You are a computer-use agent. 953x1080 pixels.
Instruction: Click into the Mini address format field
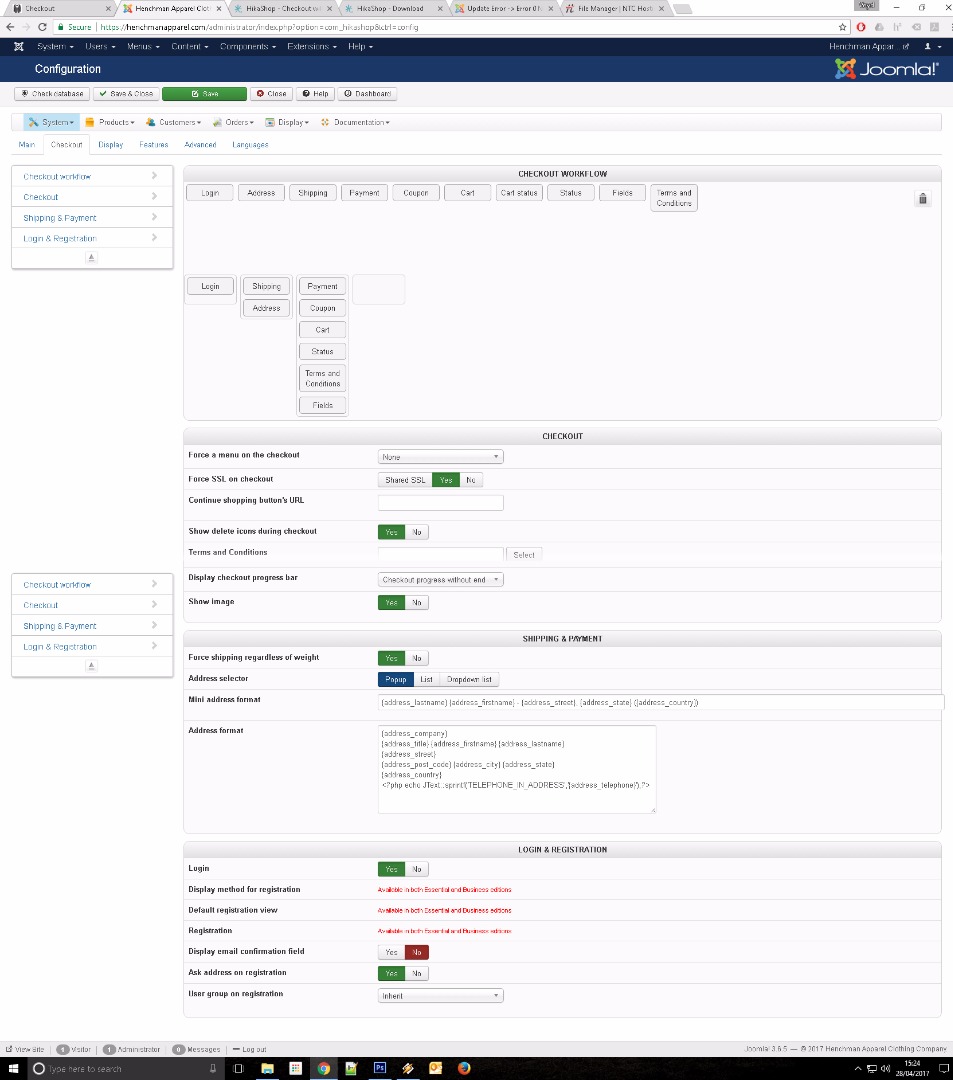[x=660, y=703]
